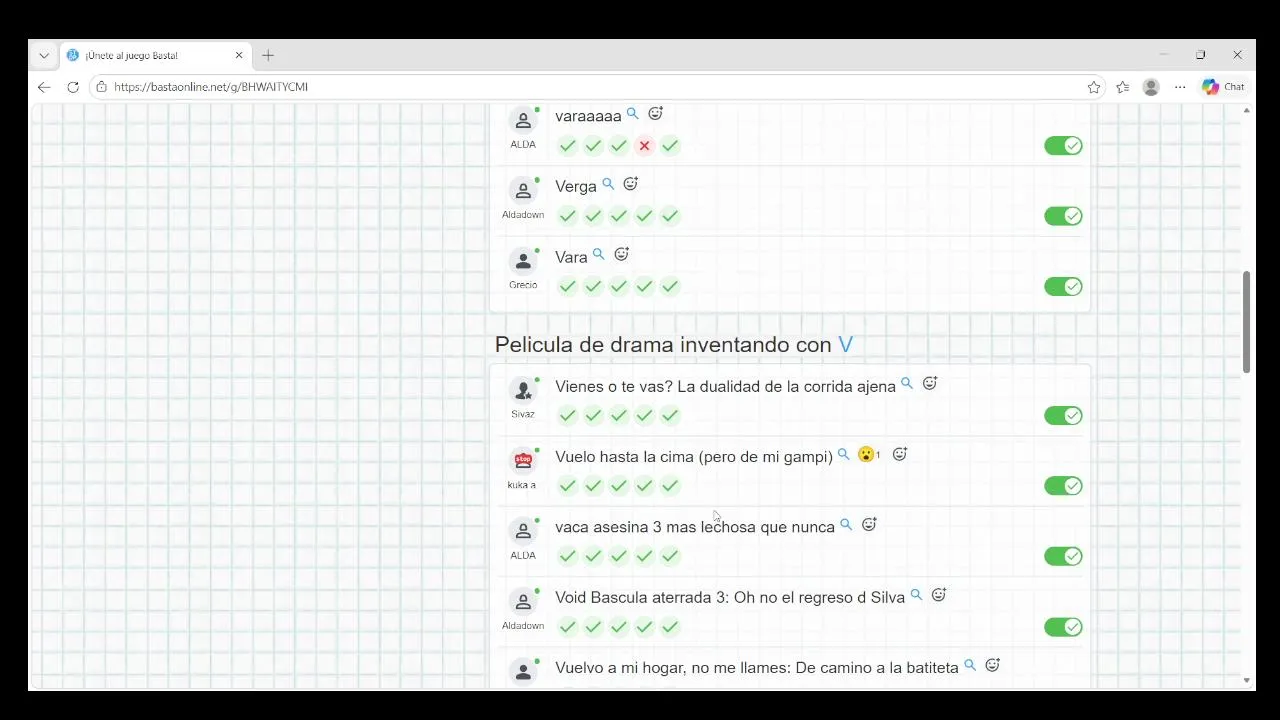Viewport: 1280px width, 720px height.
Task: Click the player name 'Grecio'
Action: [523, 285]
